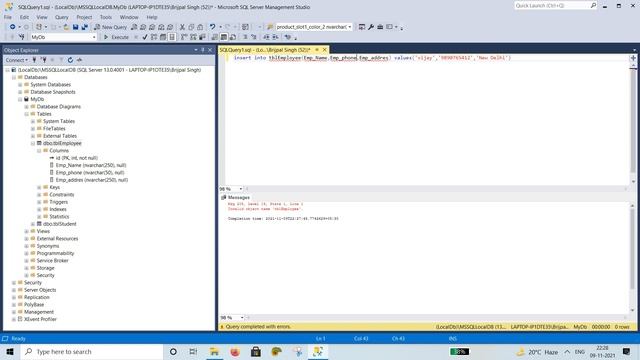Click the toolbox icon in toolbar
640x360 pixels.
pos(380,27)
